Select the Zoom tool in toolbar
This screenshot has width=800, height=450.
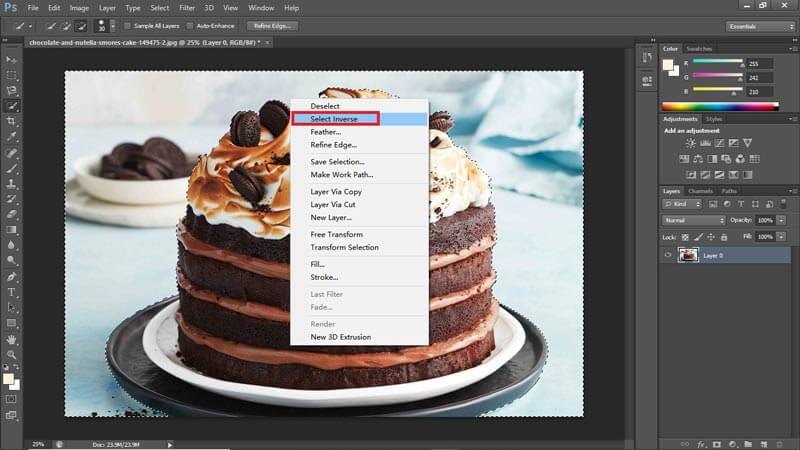point(12,355)
